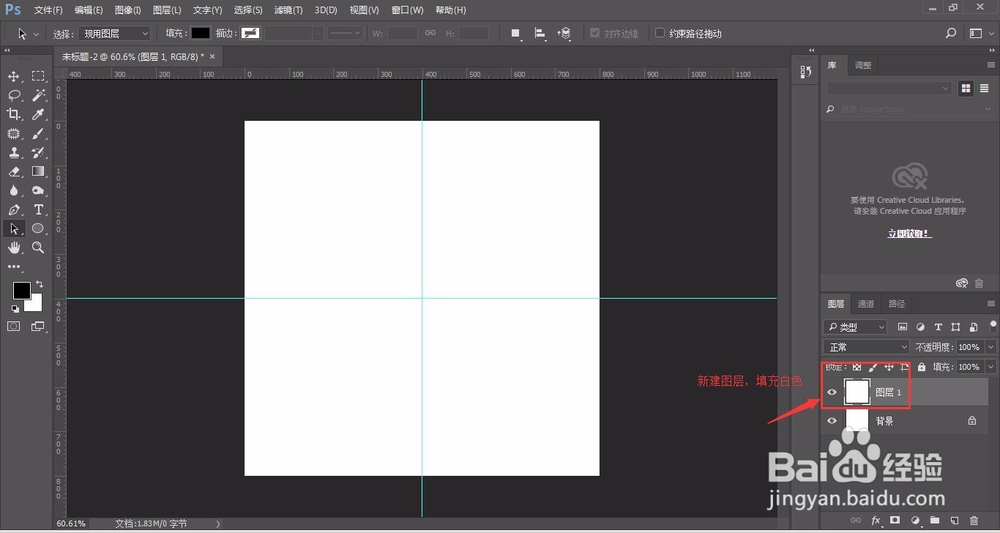Select the Lasso tool
This screenshot has width=1000, height=533.
[13, 96]
